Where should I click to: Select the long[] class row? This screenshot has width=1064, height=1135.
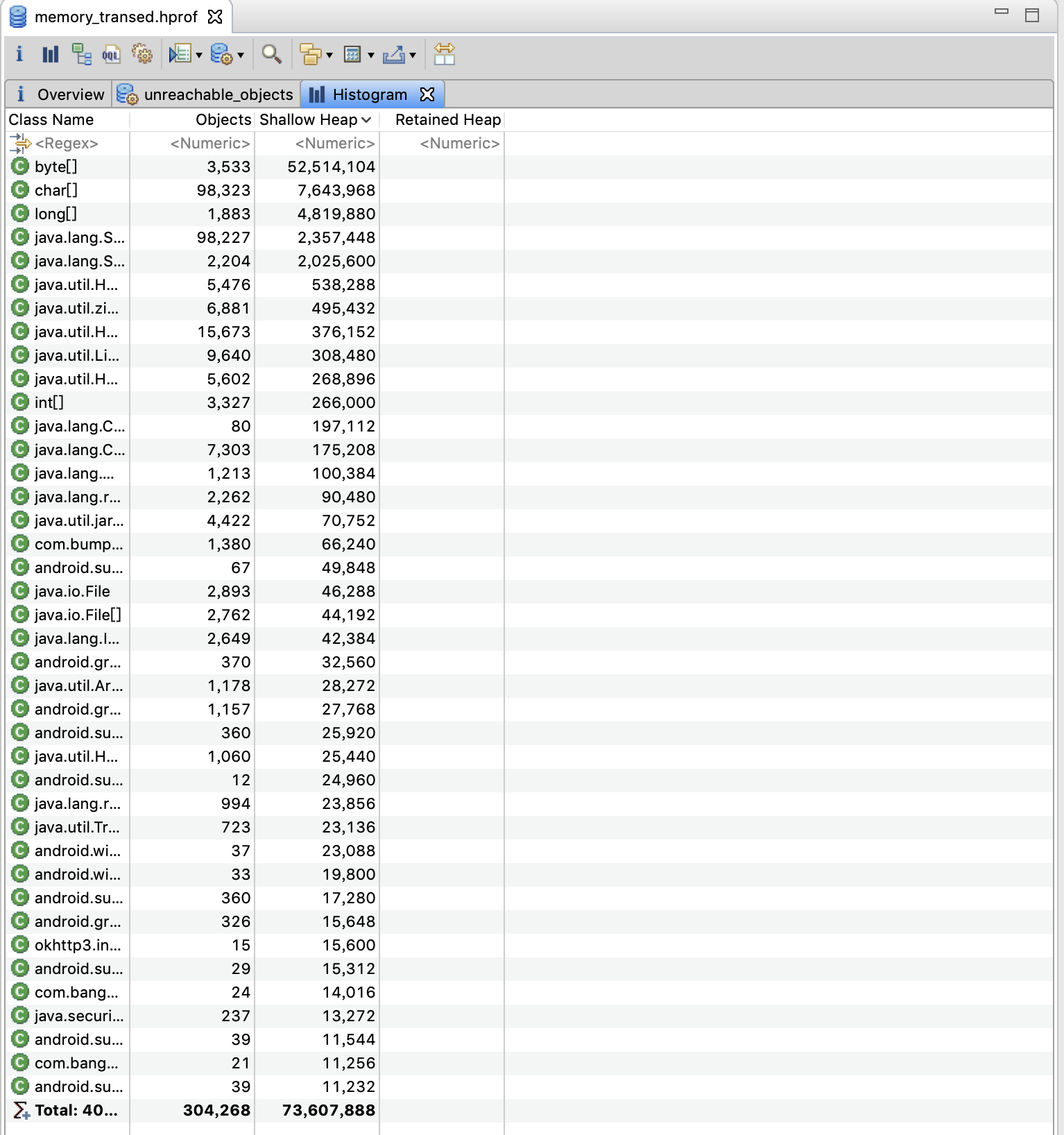click(529, 214)
